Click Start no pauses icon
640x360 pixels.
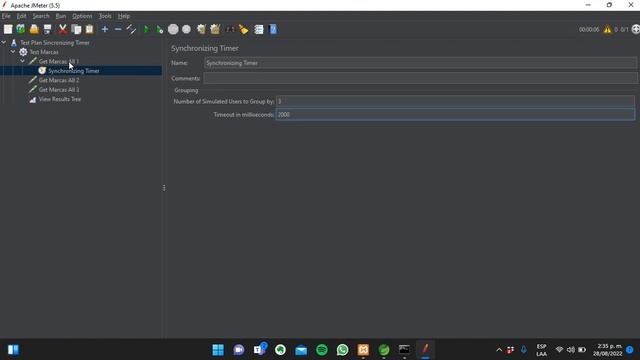coord(160,29)
